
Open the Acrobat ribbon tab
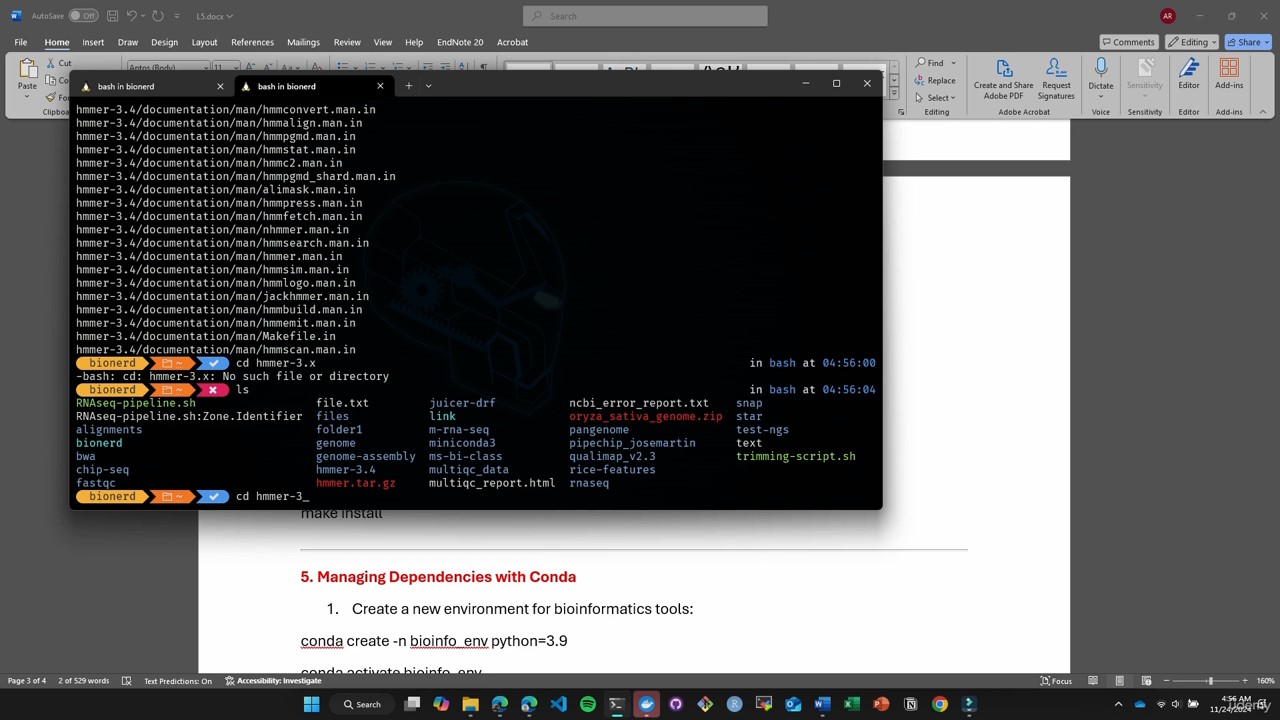pyautogui.click(x=512, y=42)
